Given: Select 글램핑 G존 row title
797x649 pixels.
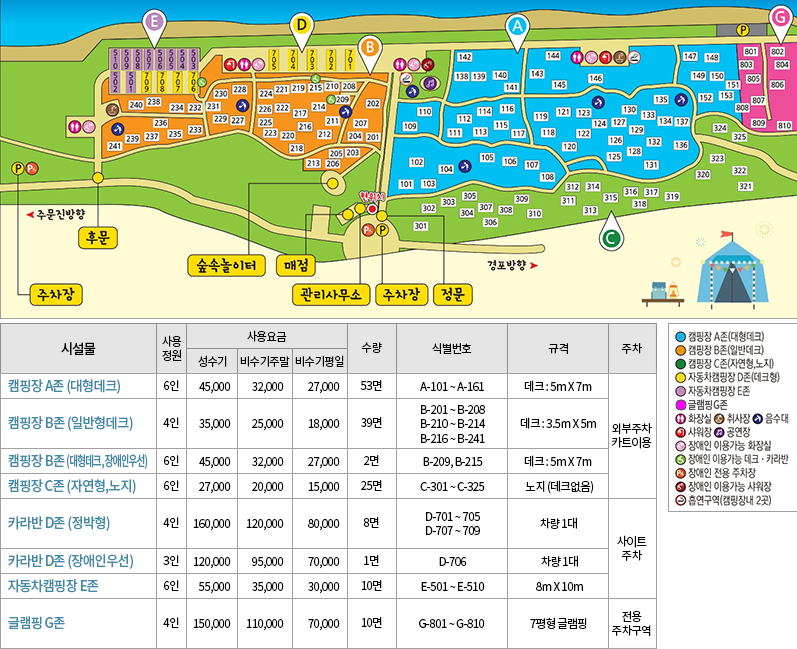Looking at the screenshot, I should 36,622.
